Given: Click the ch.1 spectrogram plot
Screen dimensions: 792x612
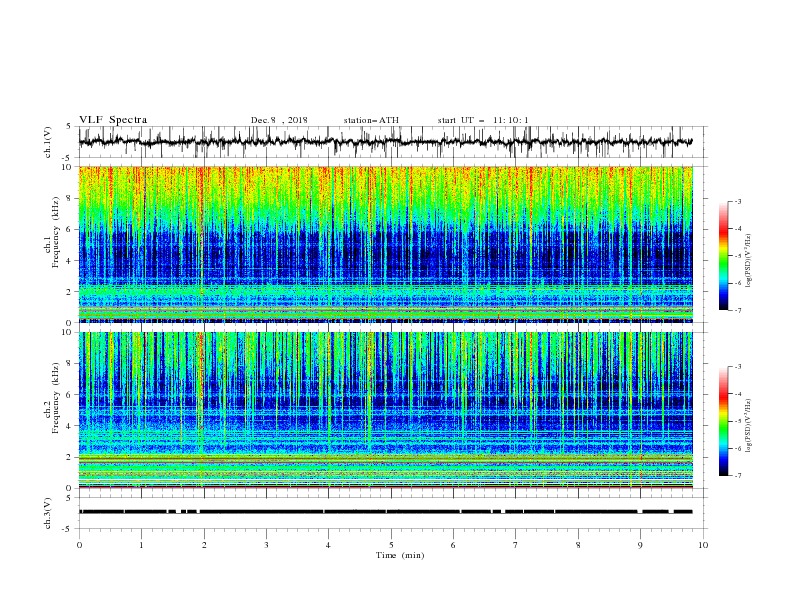Looking at the screenshot, I should 386,244.
